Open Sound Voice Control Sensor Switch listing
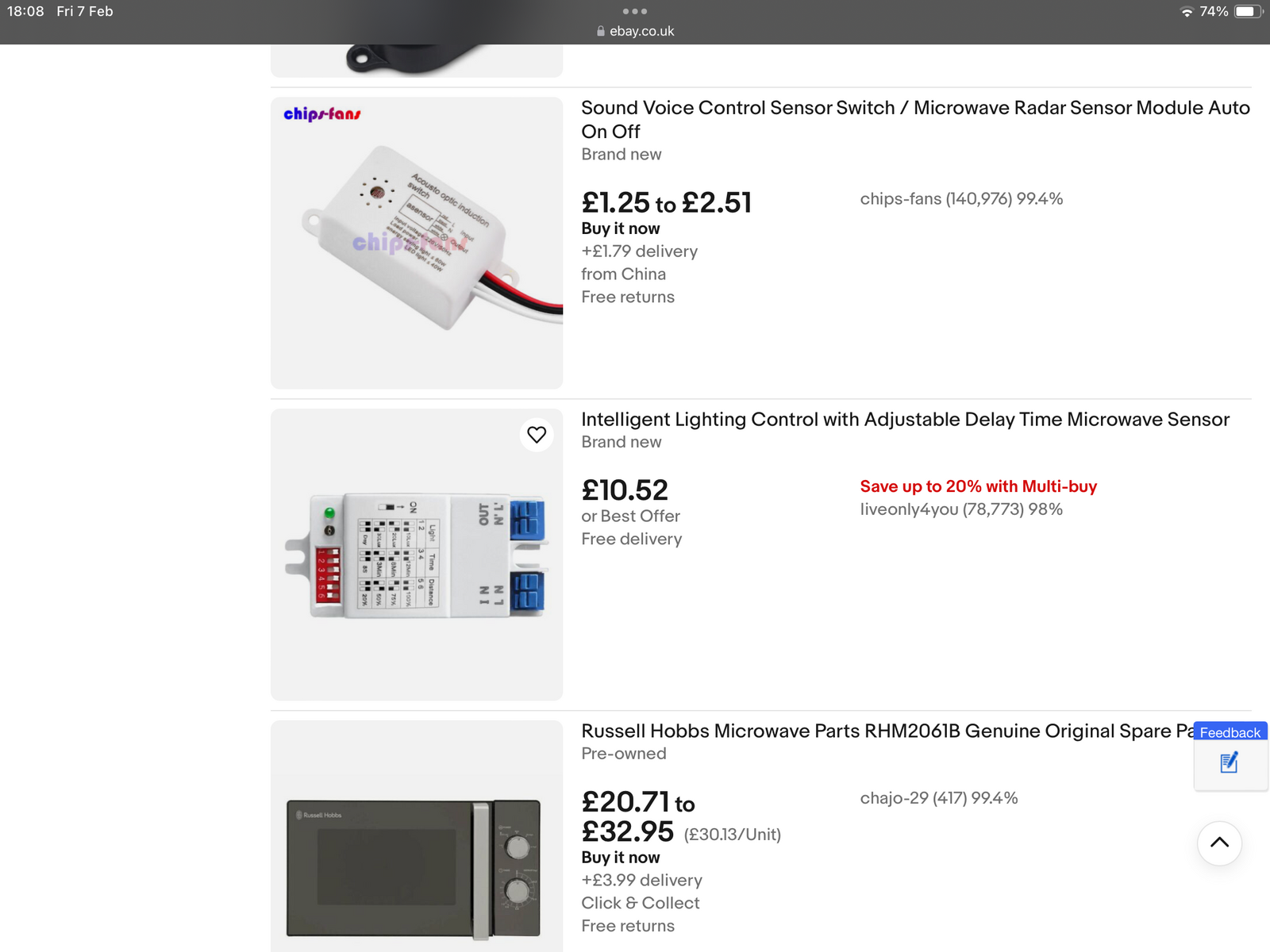1270x952 pixels. (915, 119)
